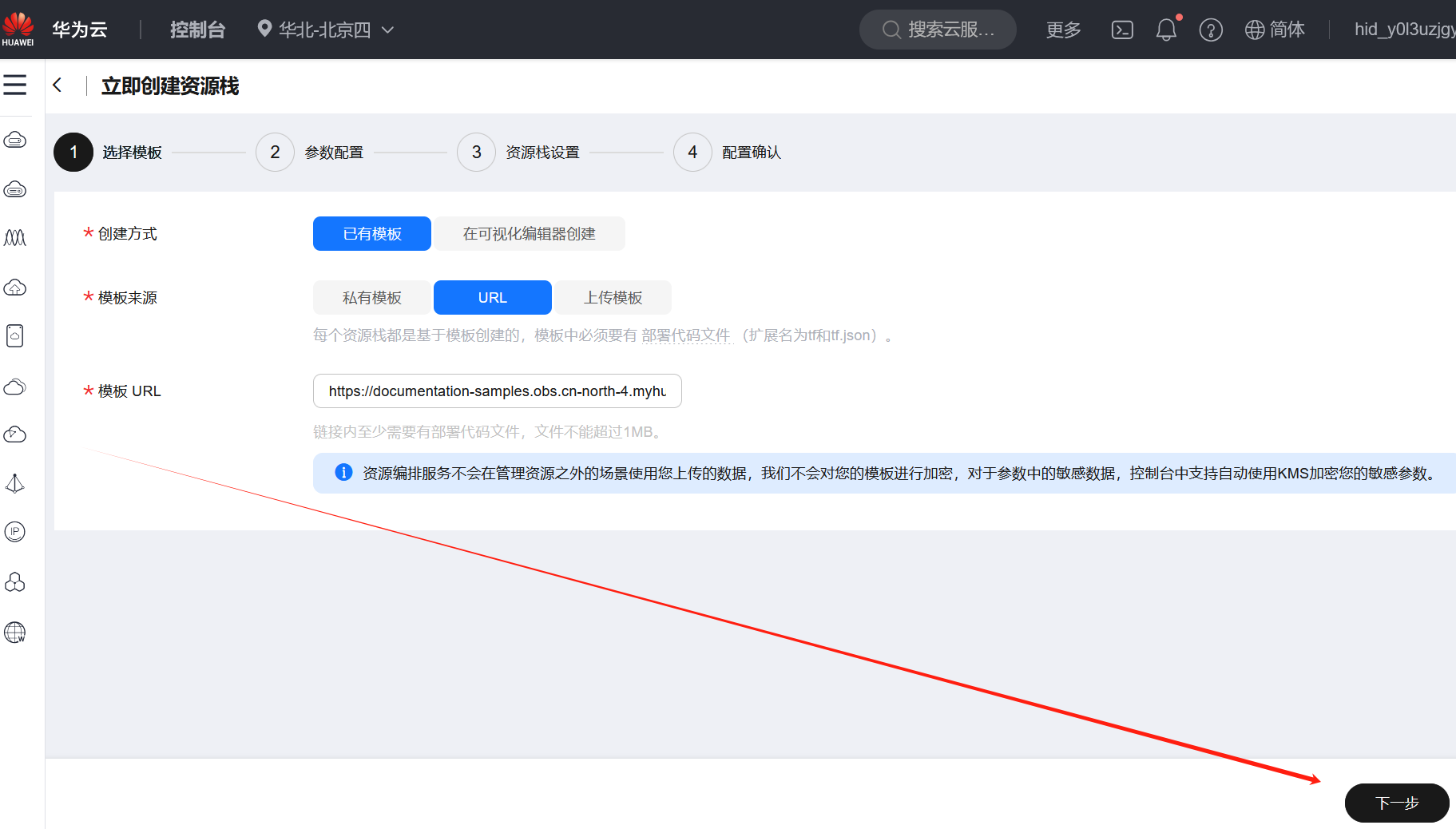Open the CloudShell terminal icon
The height and width of the screenshot is (829, 1456).
coord(1122,30)
